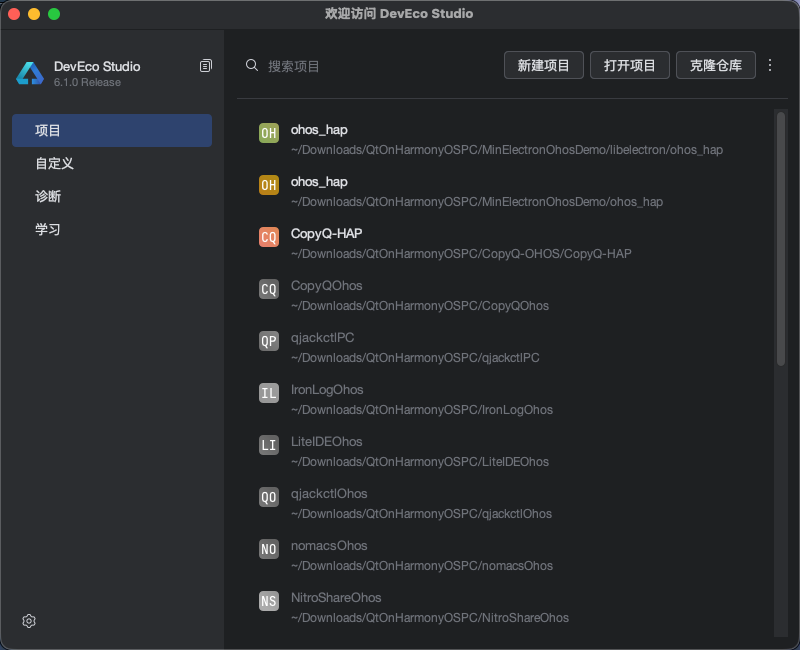Click the orange CQ icon for CopyQ-HAP
Image resolution: width=800 pixels, height=650 pixels.
tap(269, 237)
